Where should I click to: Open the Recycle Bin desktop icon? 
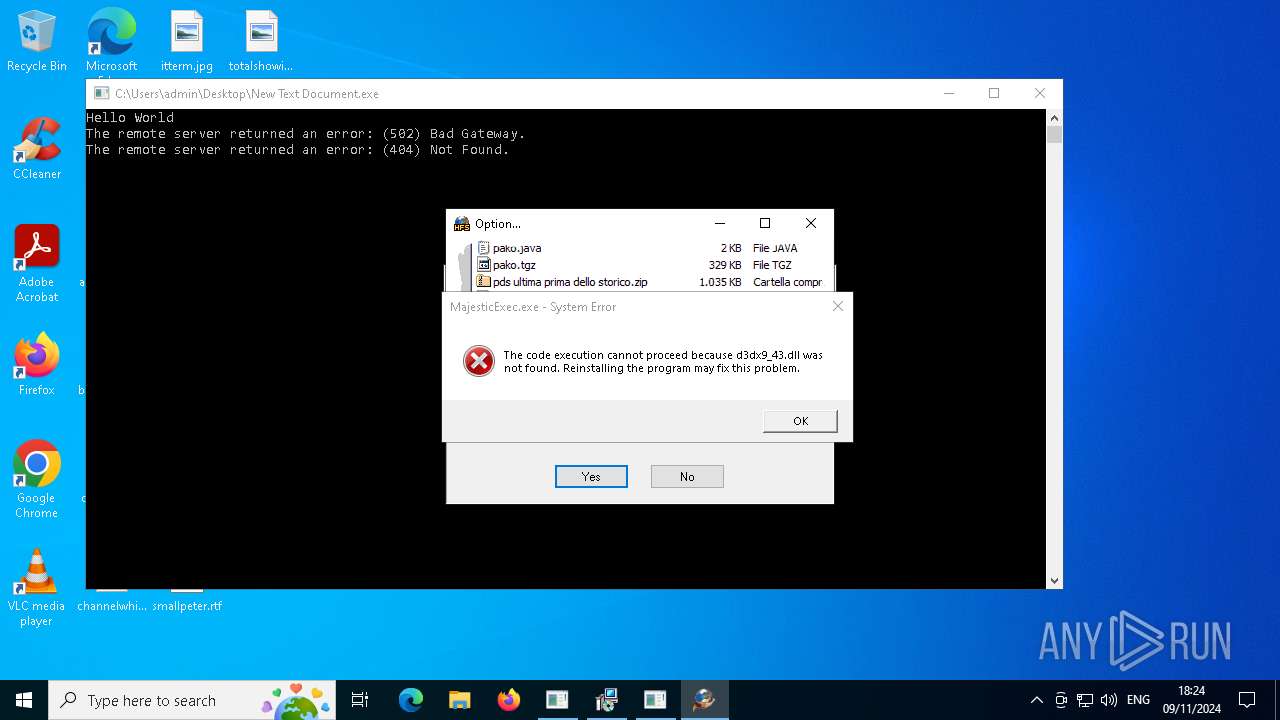tap(37, 41)
